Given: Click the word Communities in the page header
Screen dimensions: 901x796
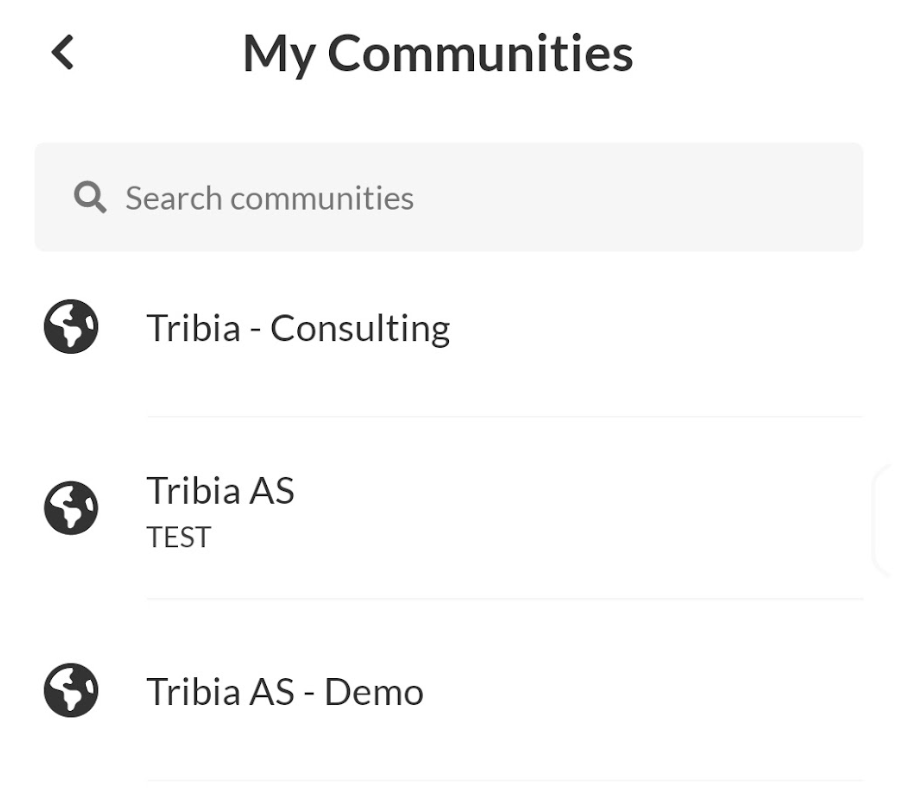Looking at the screenshot, I should (480, 53).
